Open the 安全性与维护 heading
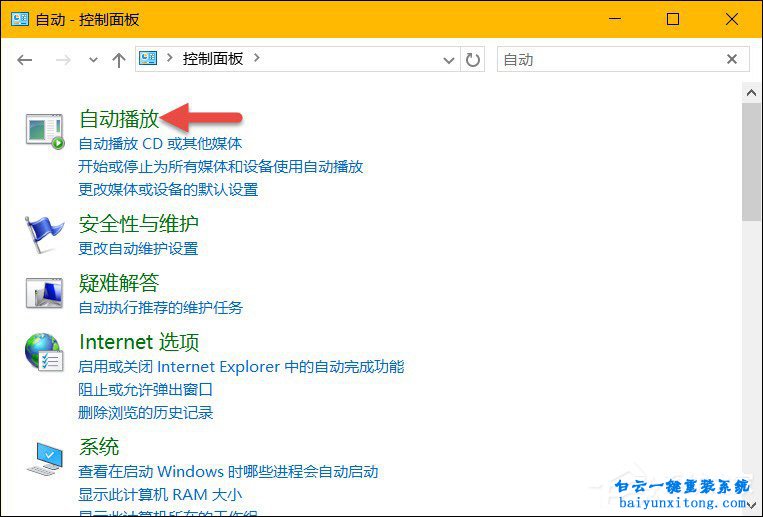The height and width of the screenshot is (517, 763). coord(139,224)
